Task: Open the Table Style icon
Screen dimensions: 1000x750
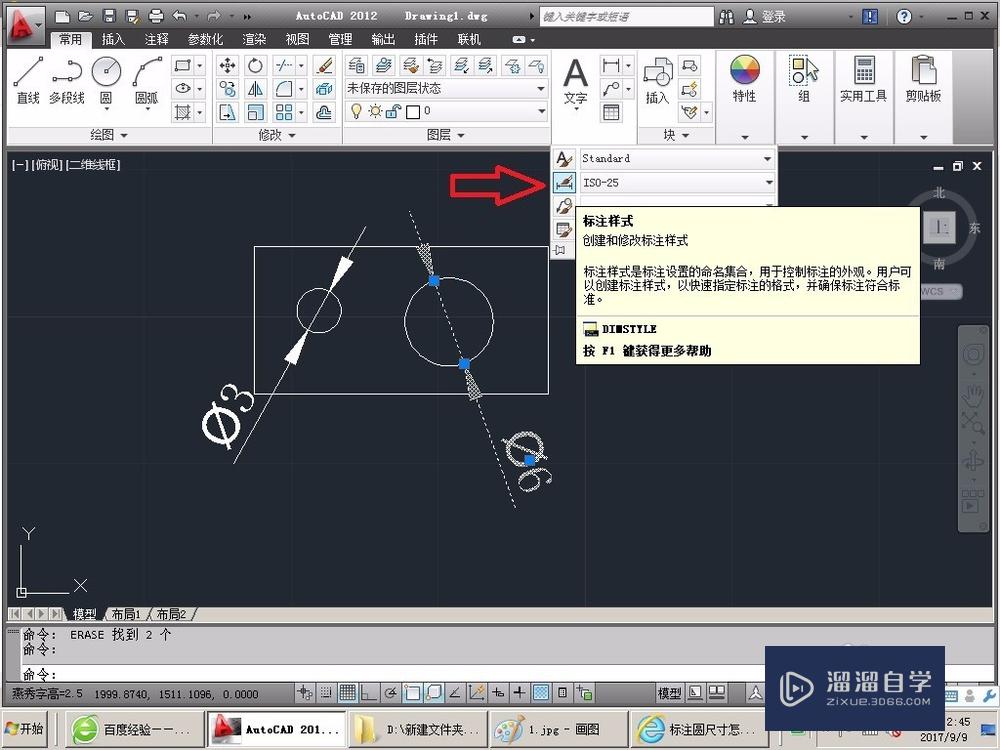Action: coord(564,230)
